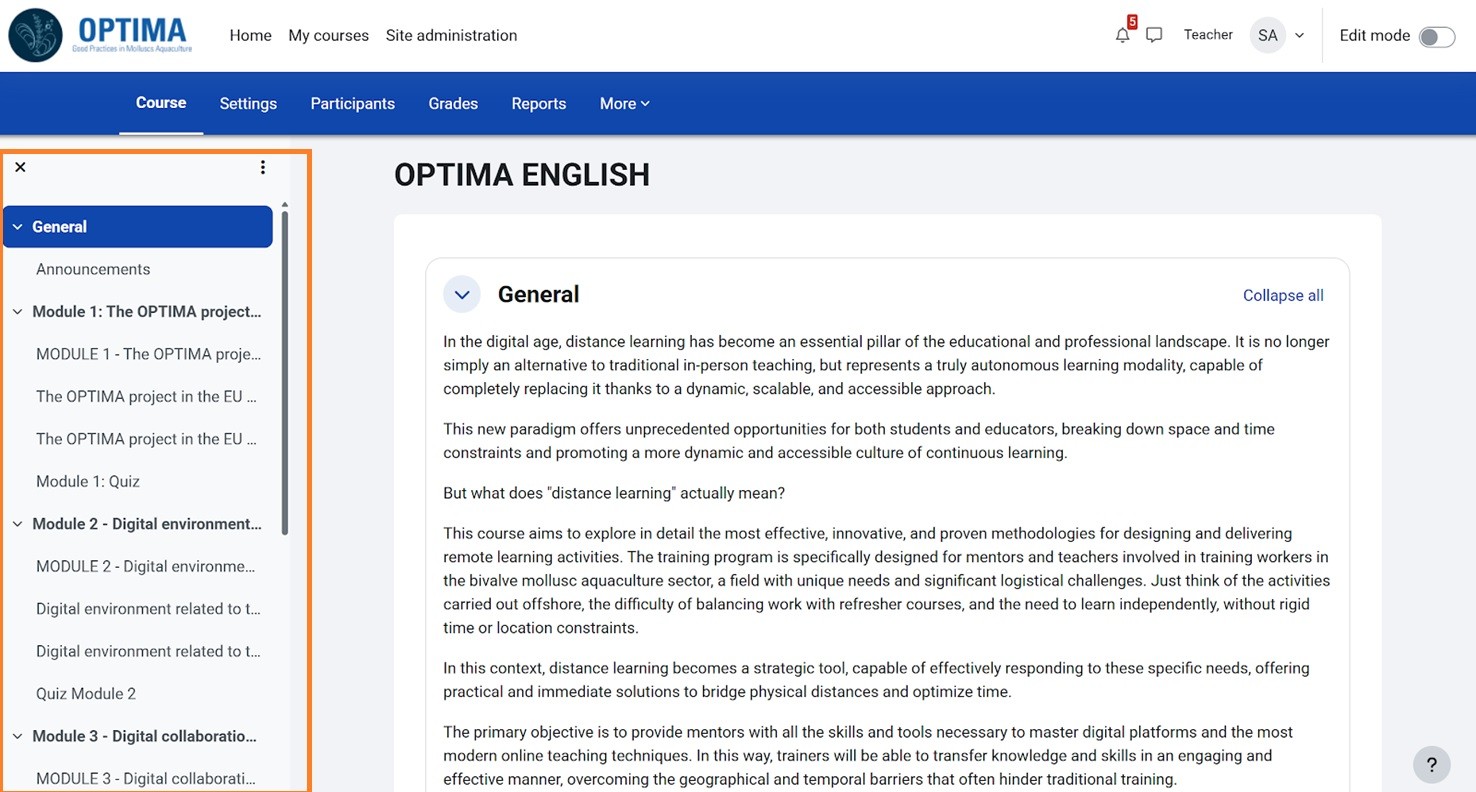Open course index options three-dot menu

263,167
